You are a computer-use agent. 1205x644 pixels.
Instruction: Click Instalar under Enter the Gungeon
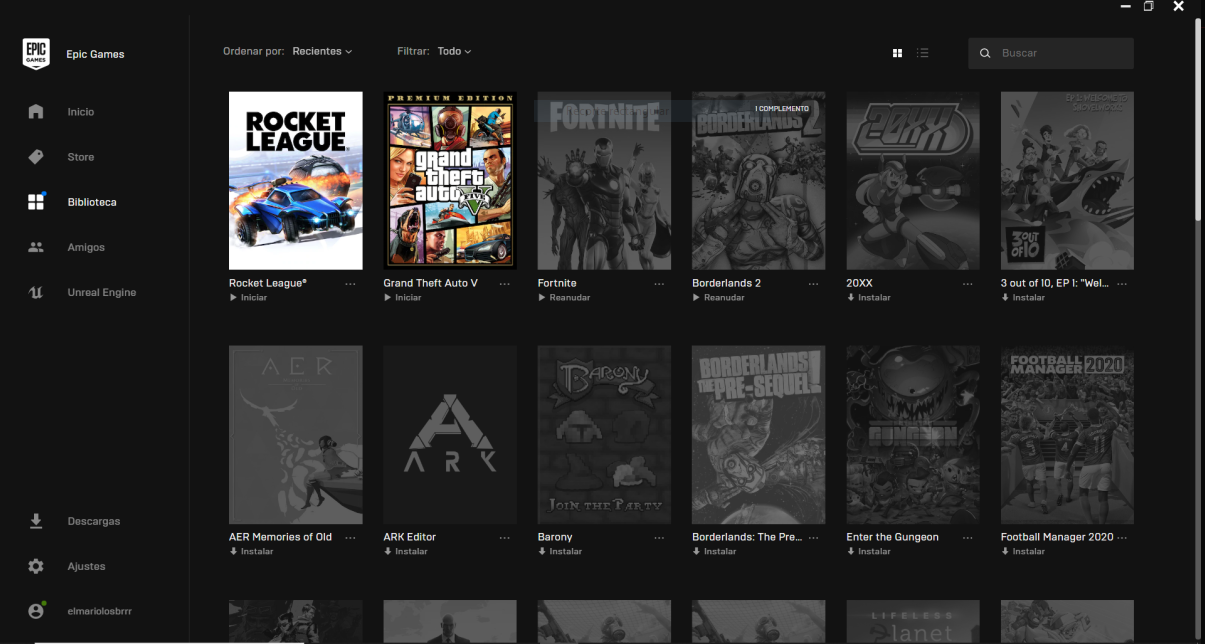tap(868, 552)
